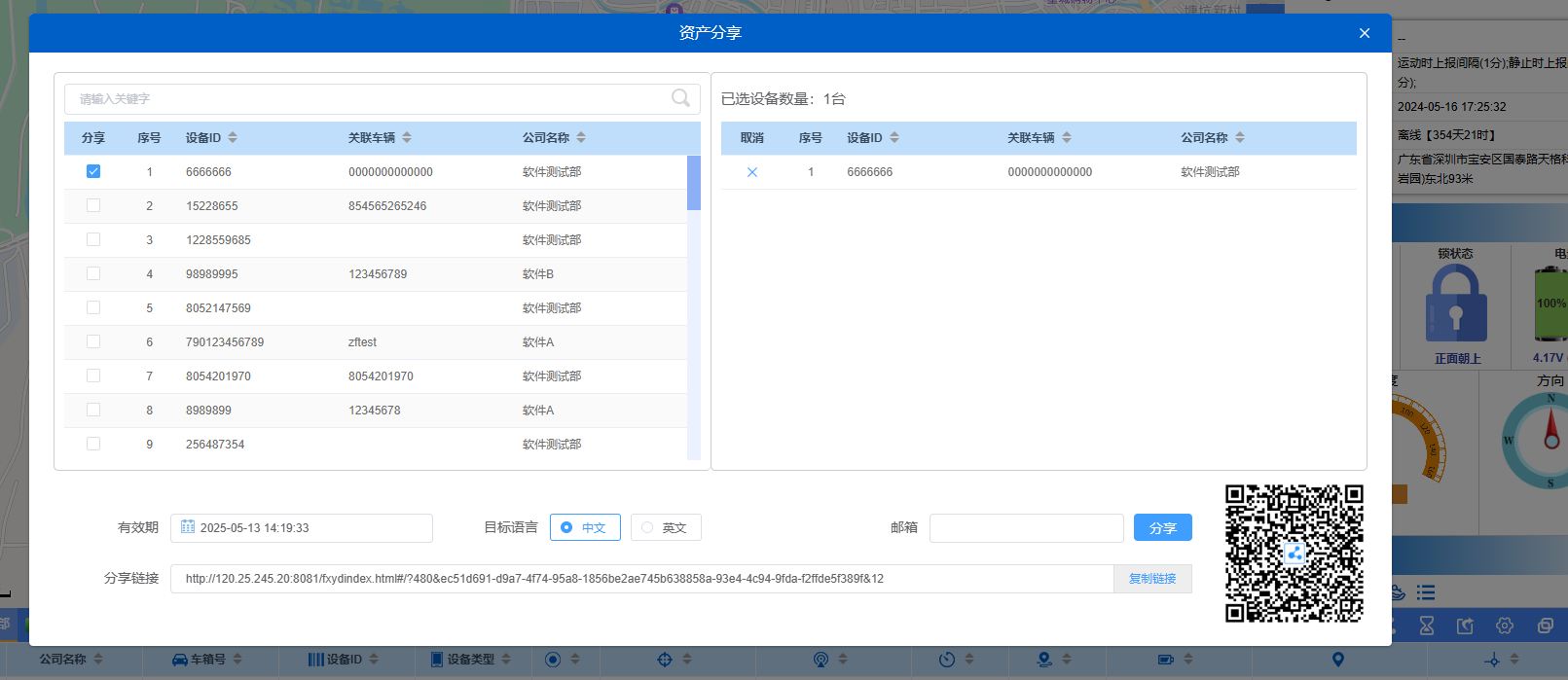Sort selected devices table by 公司名称

(1239, 138)
